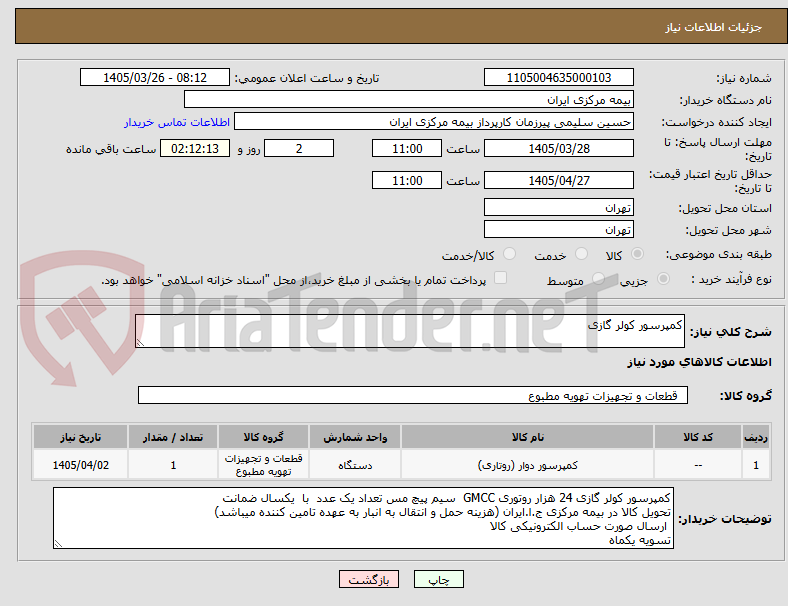Click the cell کمپرسور دوار (روتاری)
The image size is (788, 606).
tap(527, 465)
